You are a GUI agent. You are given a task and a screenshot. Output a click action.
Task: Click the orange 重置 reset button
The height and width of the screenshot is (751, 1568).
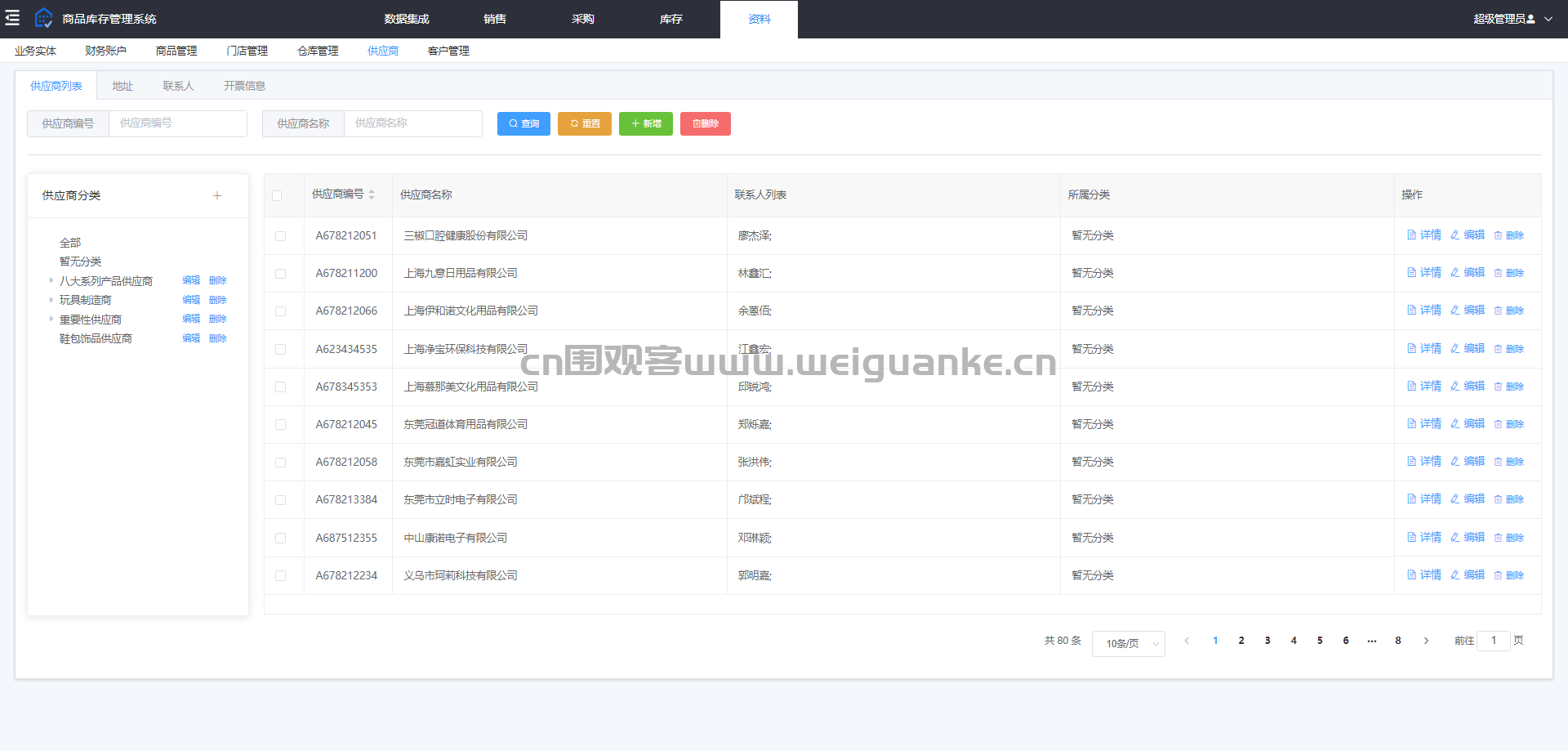point(585,123)
